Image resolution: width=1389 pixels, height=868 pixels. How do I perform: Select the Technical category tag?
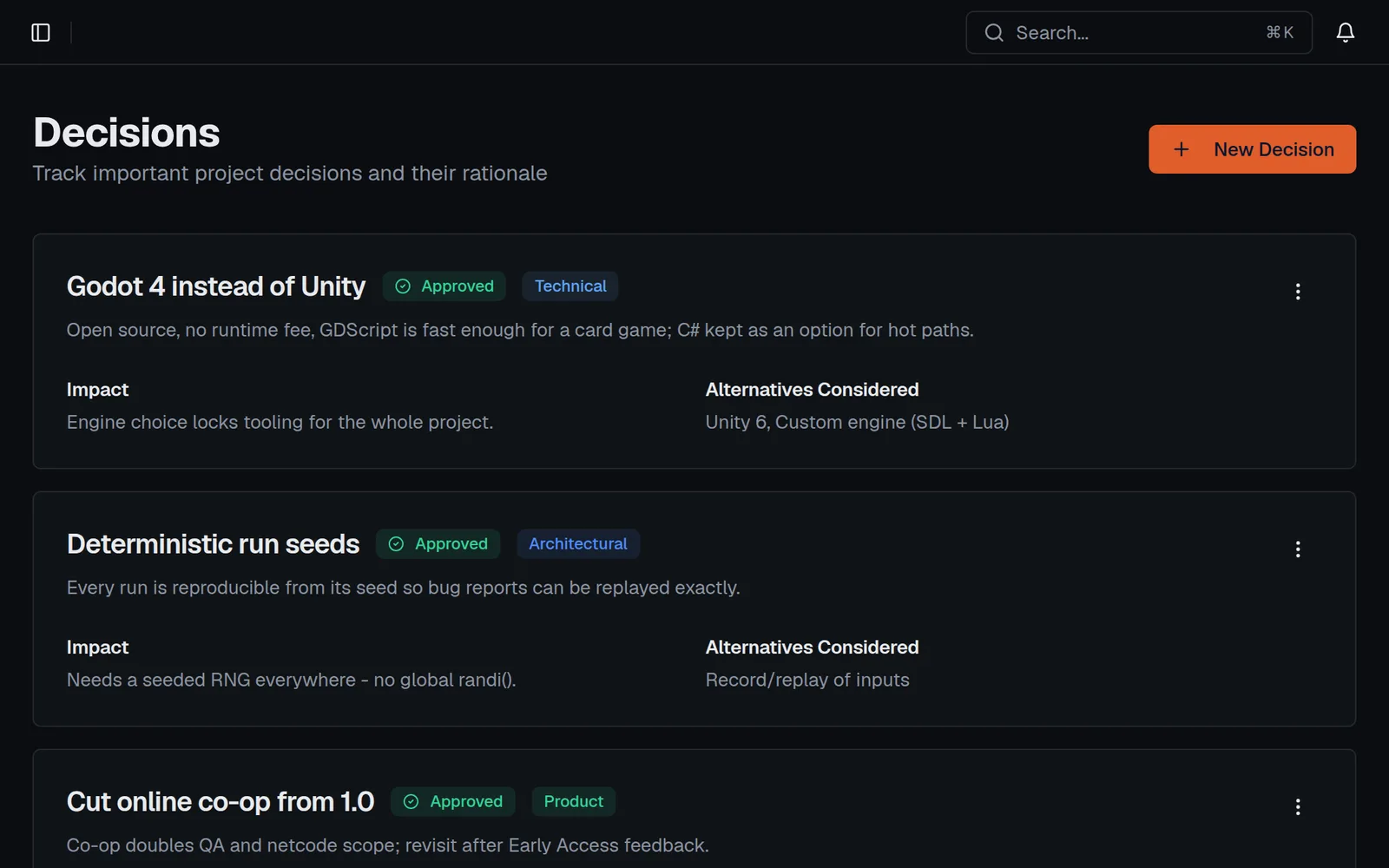(x=570, y=286)
